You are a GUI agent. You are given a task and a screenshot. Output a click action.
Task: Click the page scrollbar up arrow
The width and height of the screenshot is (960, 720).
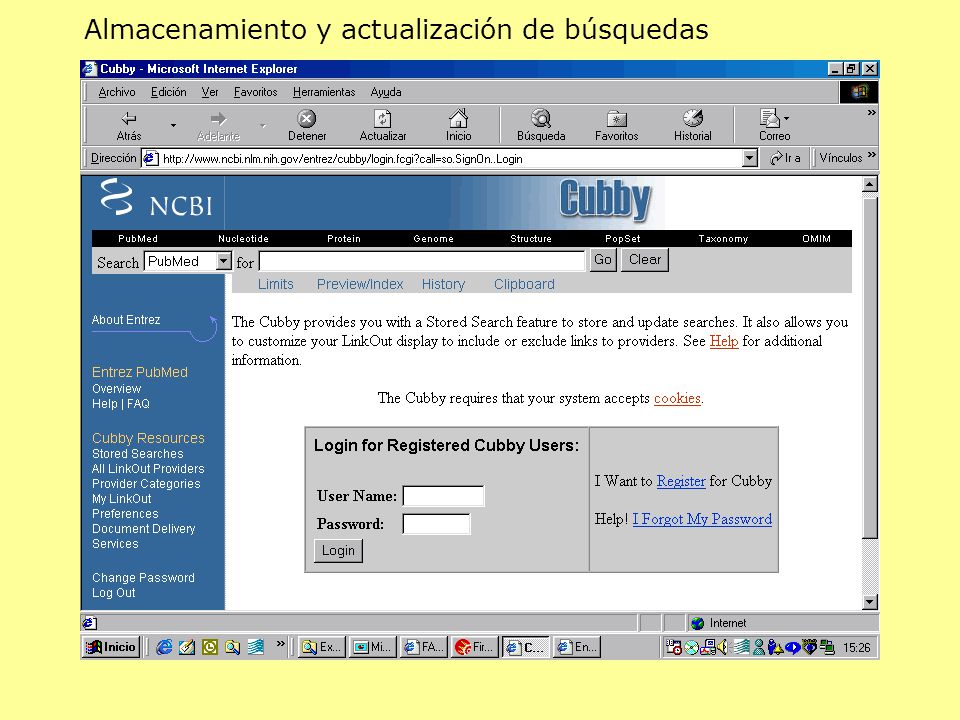[869, 184]
